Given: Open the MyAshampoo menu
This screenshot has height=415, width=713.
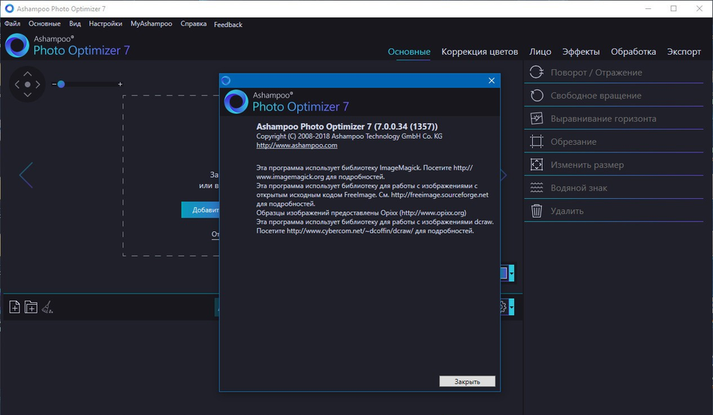Looking at the screenshot, I should click(x=151, y=24).
